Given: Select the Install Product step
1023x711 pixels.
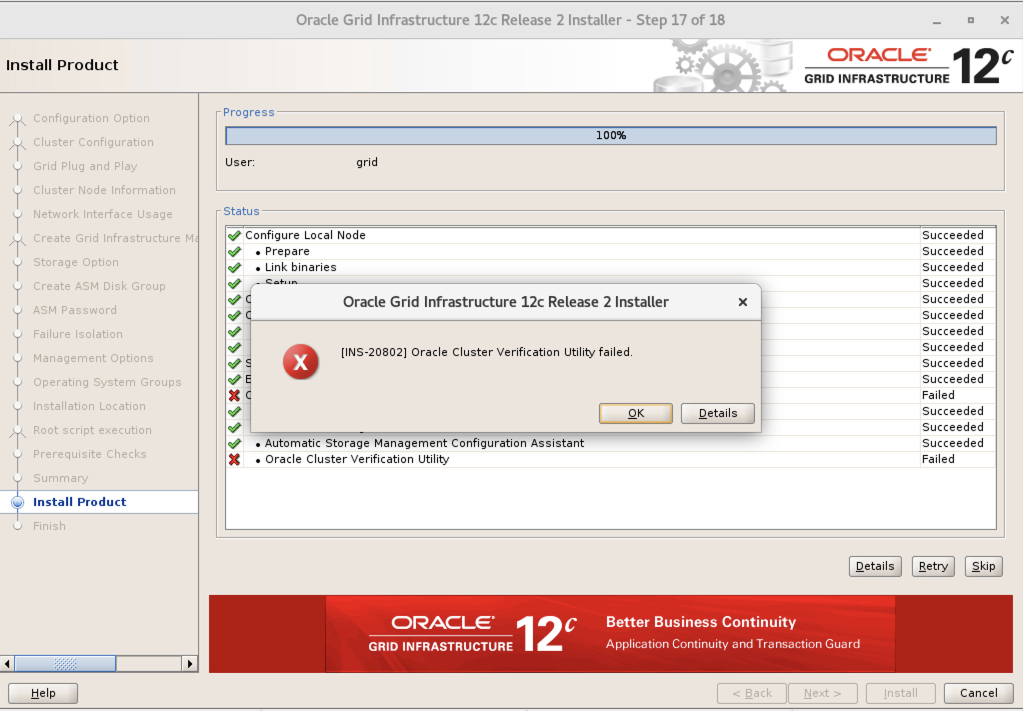Looking at the screenshot, I should (x=80, y=502).
